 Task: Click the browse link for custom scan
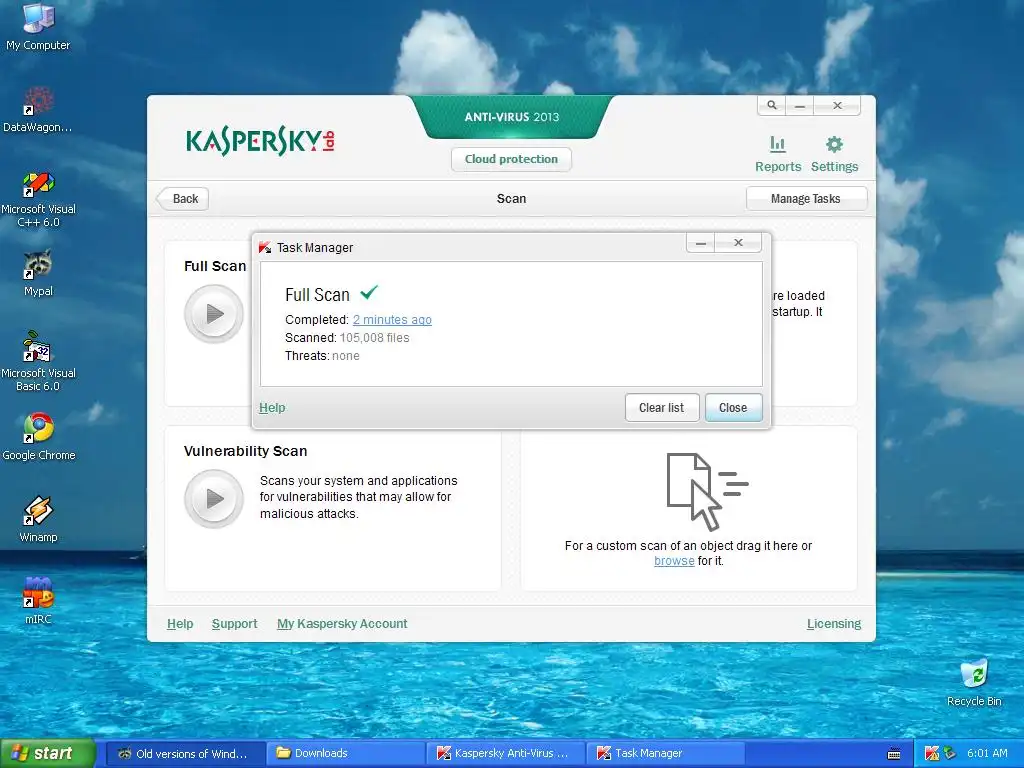coord(674,561)
